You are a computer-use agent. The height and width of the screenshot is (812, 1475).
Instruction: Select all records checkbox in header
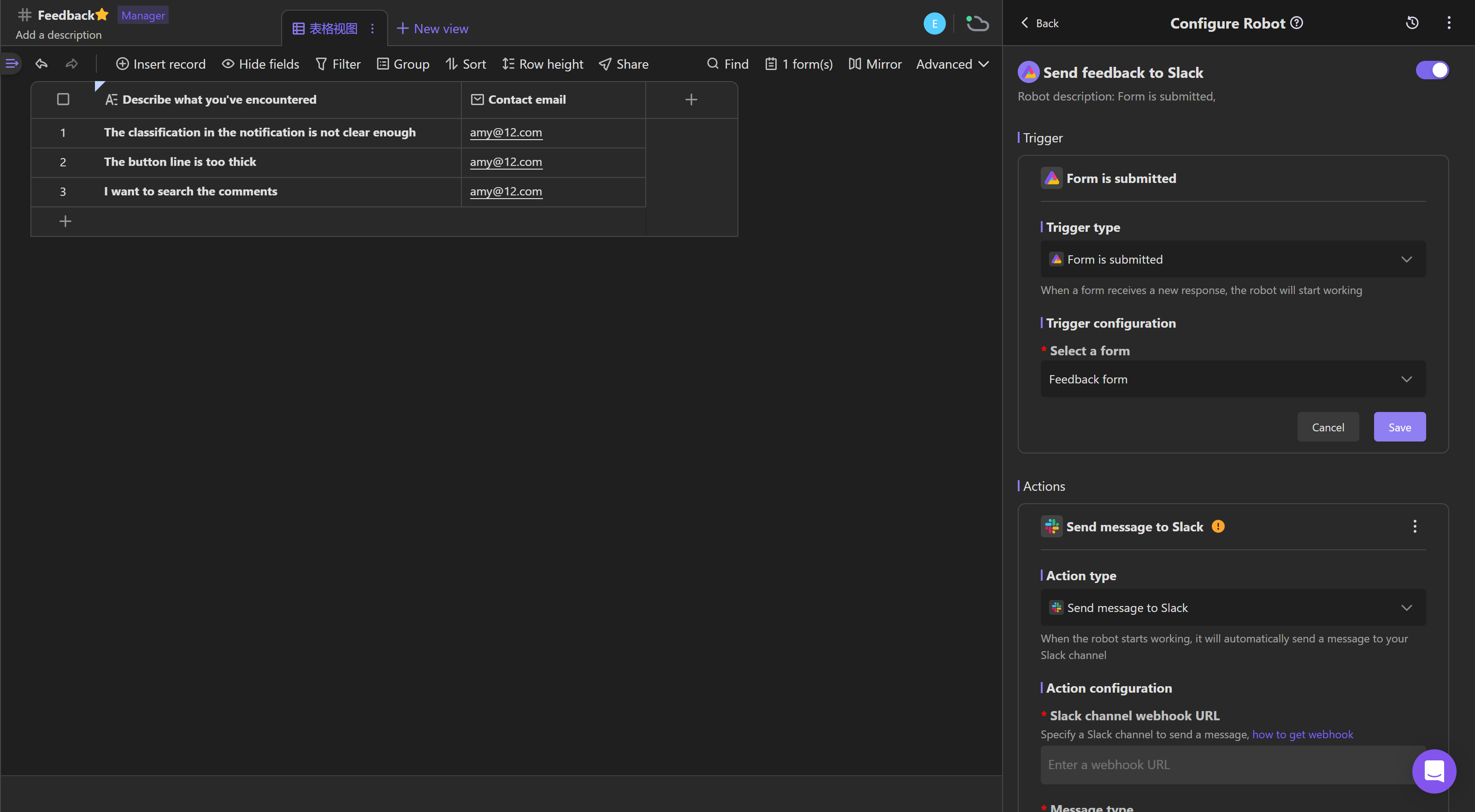click(x=63, y=100)
